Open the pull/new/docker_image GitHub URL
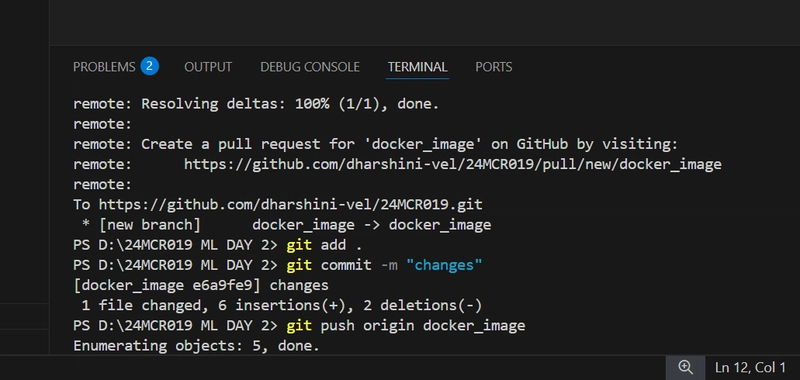 pyautogui.click(x=453, y=164)
